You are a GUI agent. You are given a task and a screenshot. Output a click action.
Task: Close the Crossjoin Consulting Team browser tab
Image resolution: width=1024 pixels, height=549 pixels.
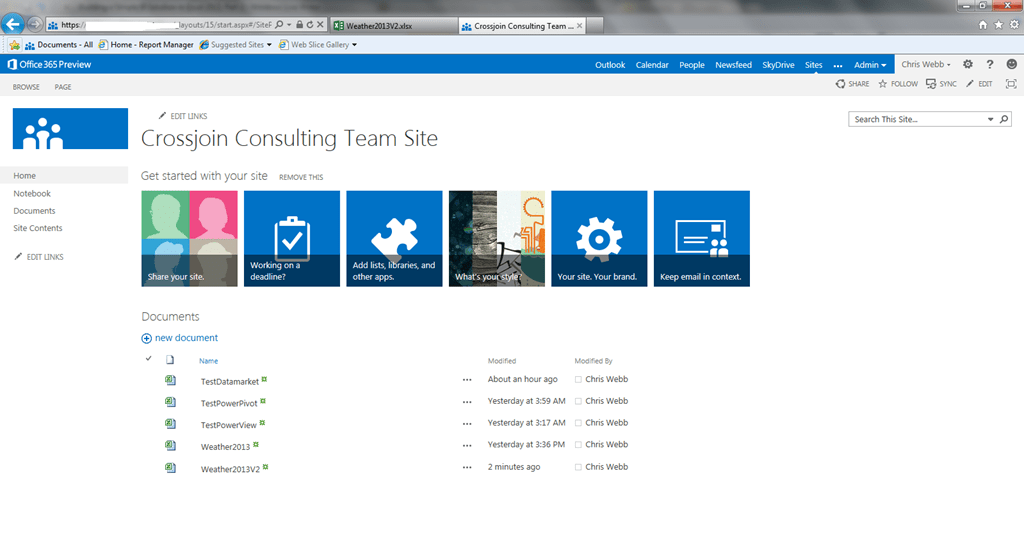pyautogui.click(x=579, y=25)
